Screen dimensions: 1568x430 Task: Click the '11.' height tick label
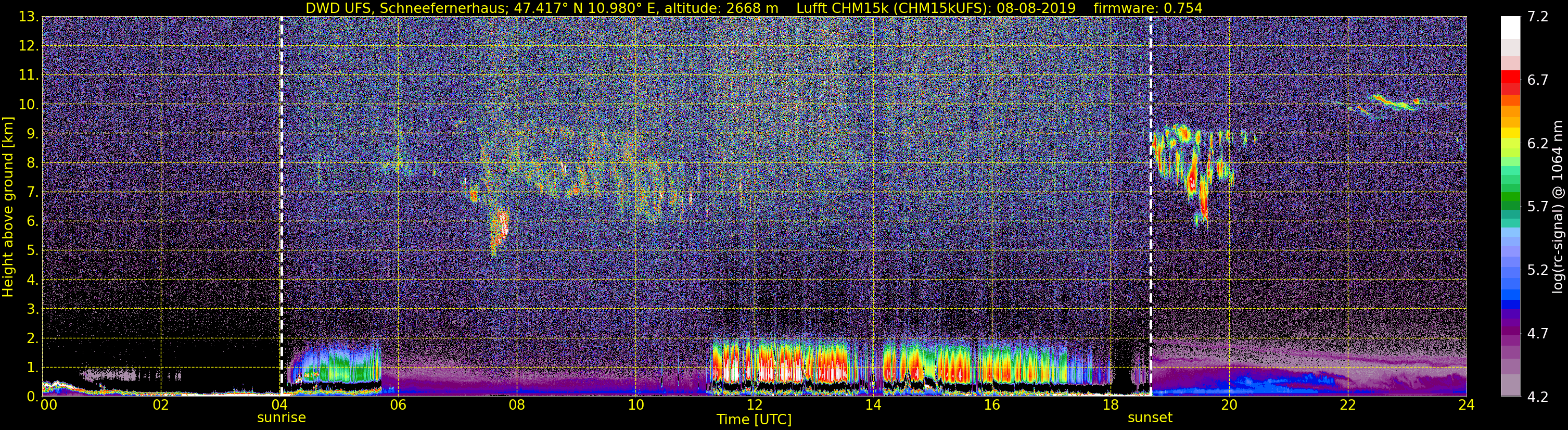click(x=29, y=75)
